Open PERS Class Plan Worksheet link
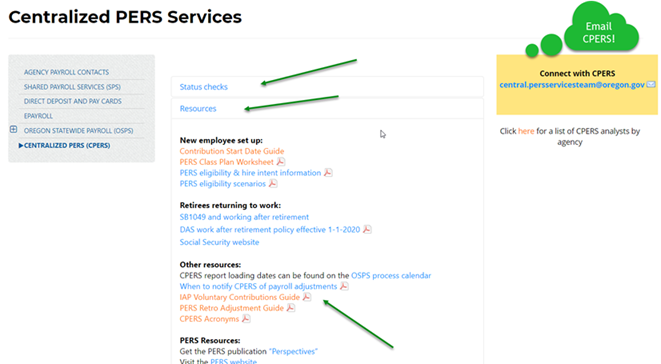The width and height of the screenshot is (661, 364). (x=226, y=162)
